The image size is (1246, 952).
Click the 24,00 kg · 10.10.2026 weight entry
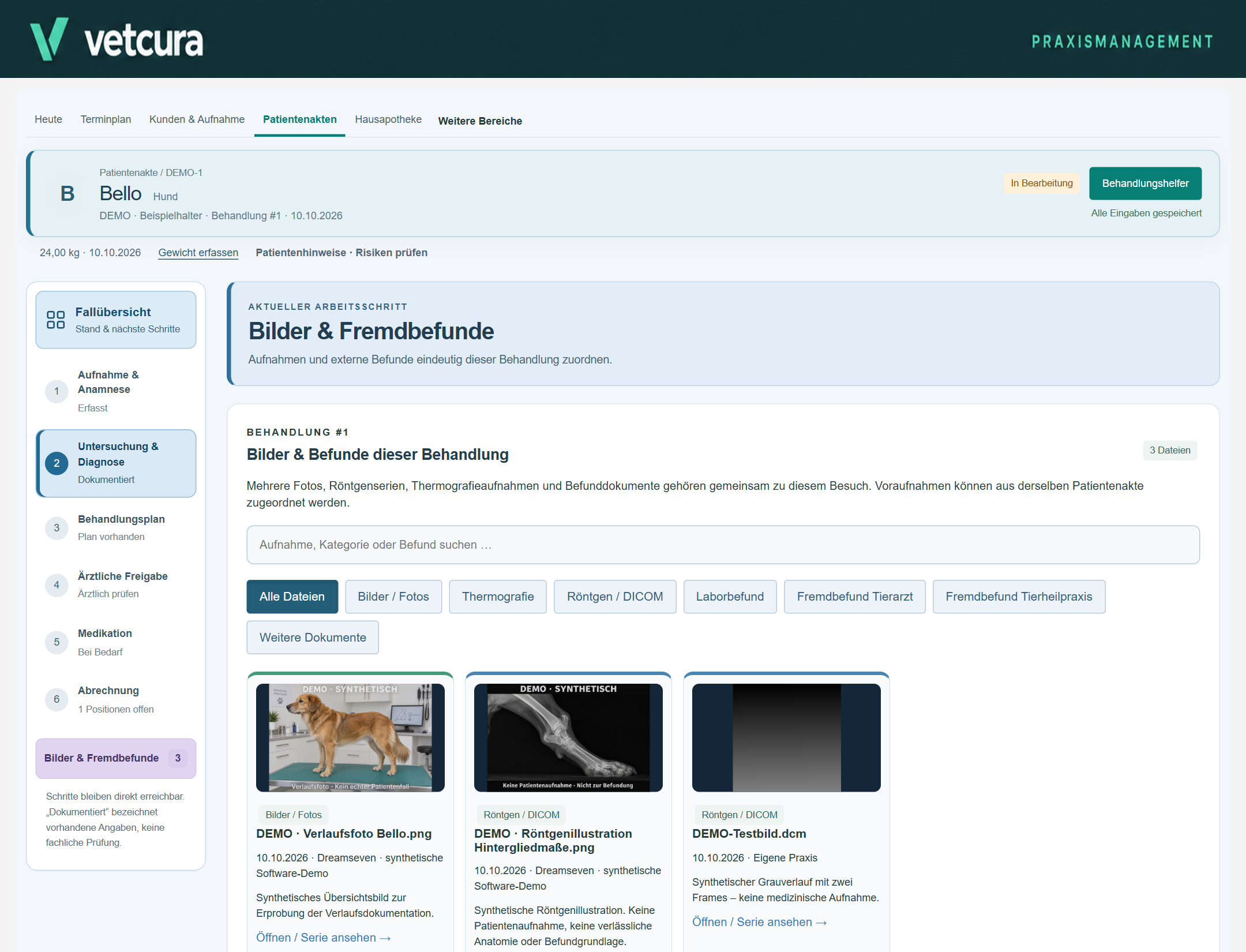(x=90, y=253)
